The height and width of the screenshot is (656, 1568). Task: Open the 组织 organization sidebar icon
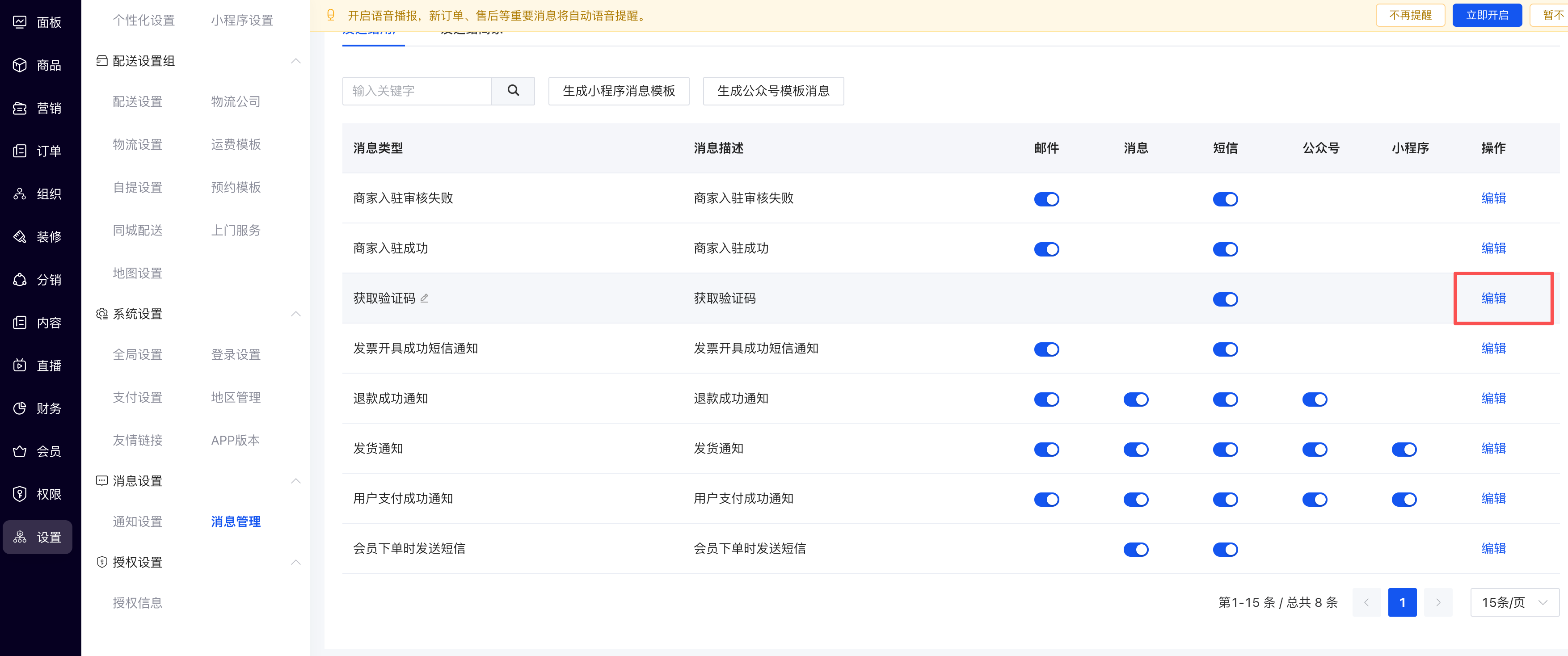20,194
